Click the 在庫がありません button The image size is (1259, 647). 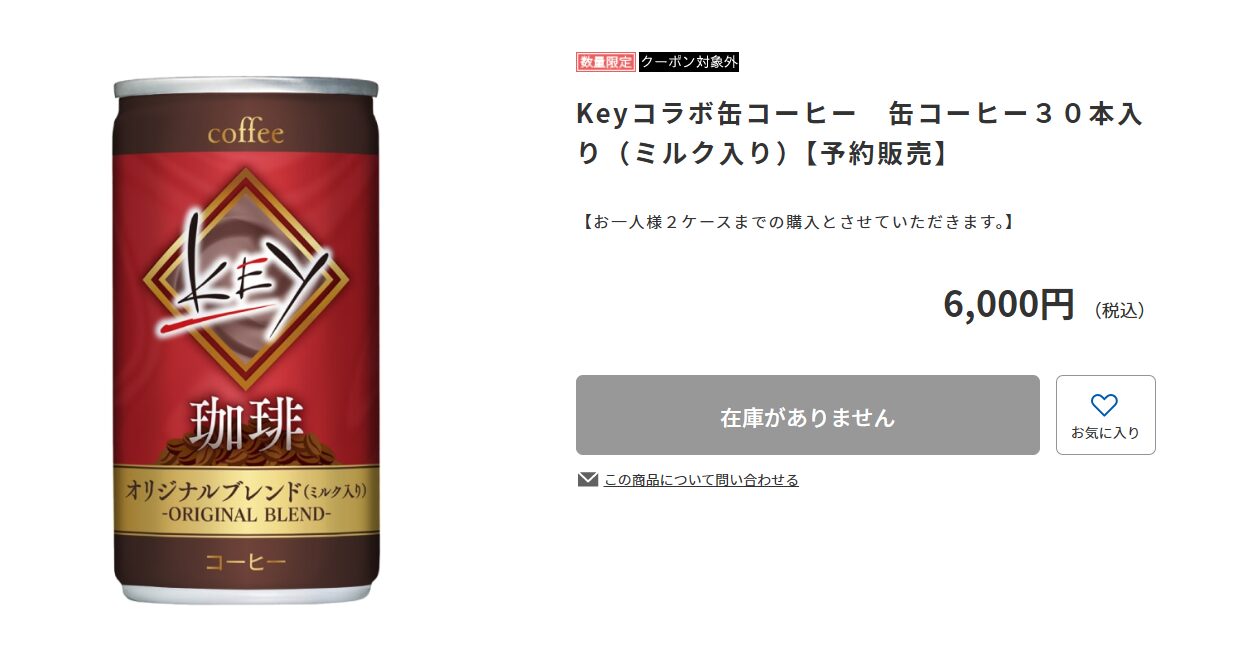coord(807,415)
